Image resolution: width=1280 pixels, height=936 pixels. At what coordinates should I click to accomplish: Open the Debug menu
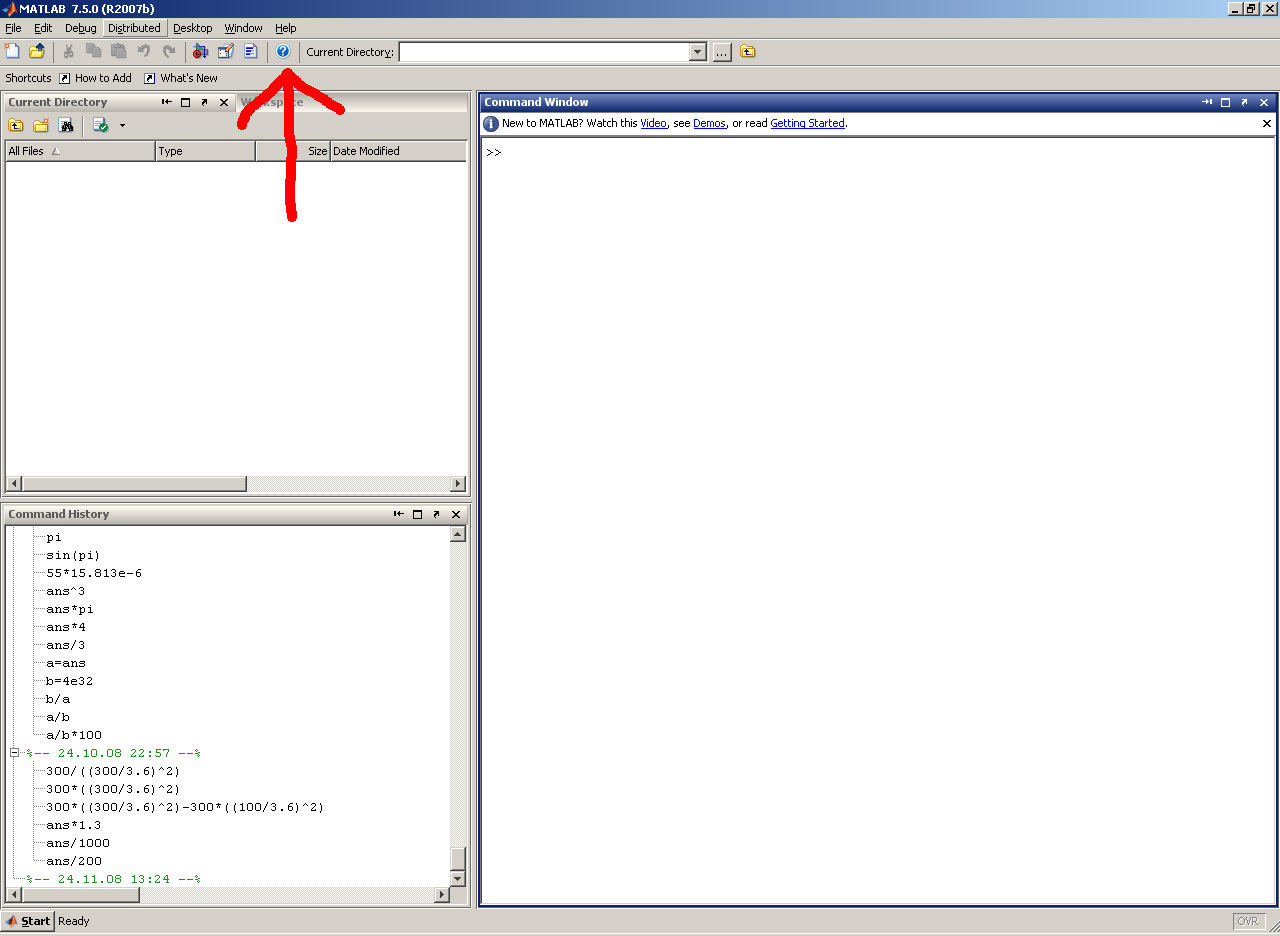[81, 28]
